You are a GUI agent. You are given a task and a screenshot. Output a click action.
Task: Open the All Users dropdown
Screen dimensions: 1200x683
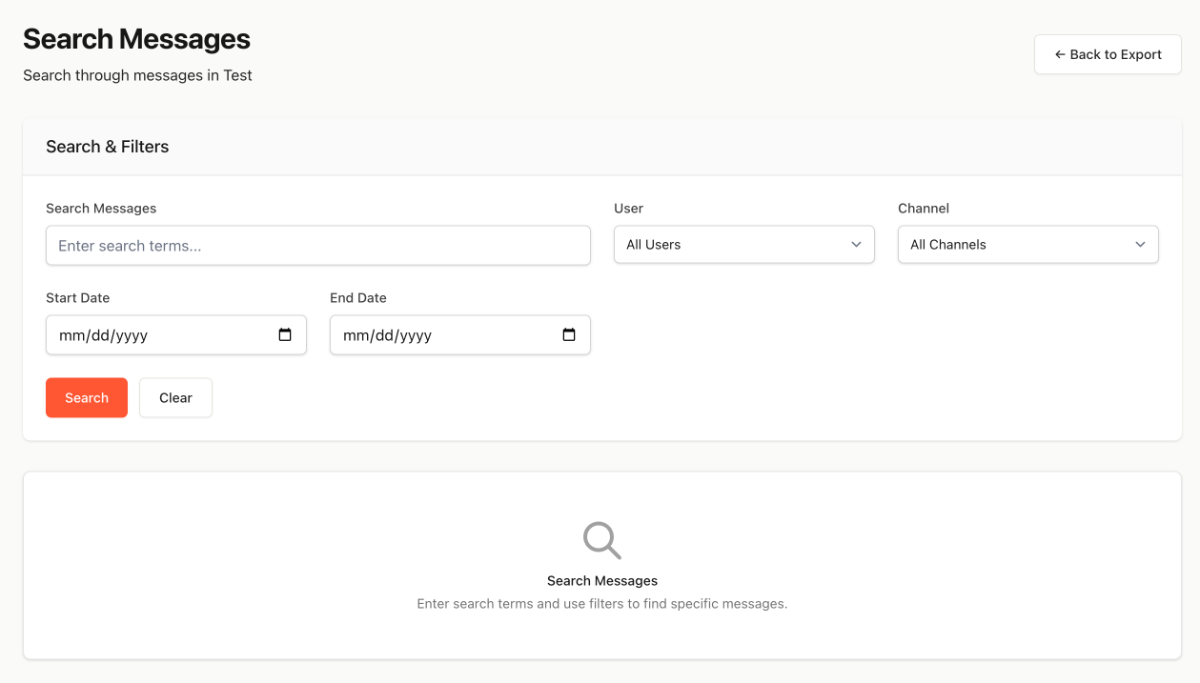[743, 244]
